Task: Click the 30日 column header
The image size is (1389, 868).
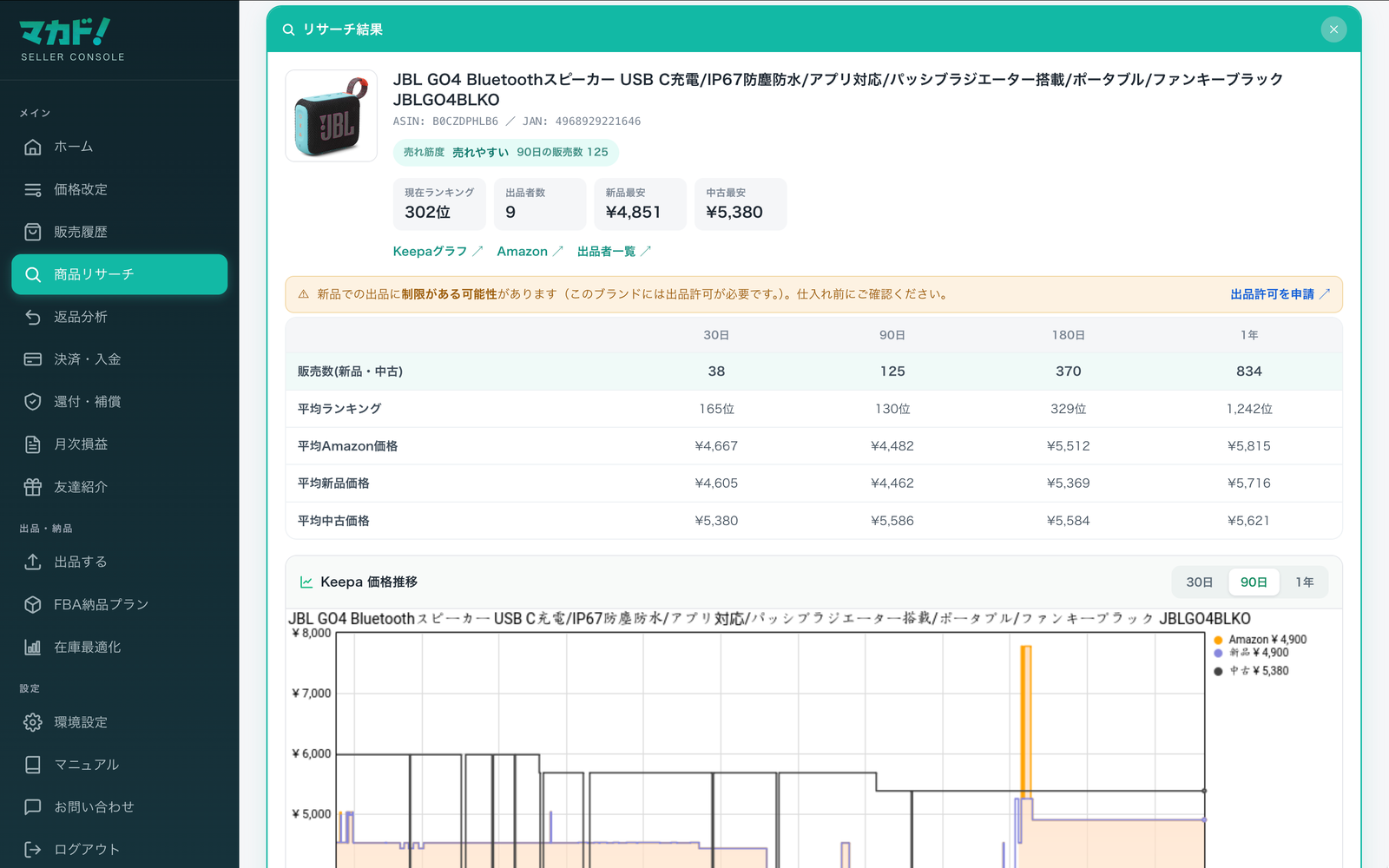Action: 716,335
